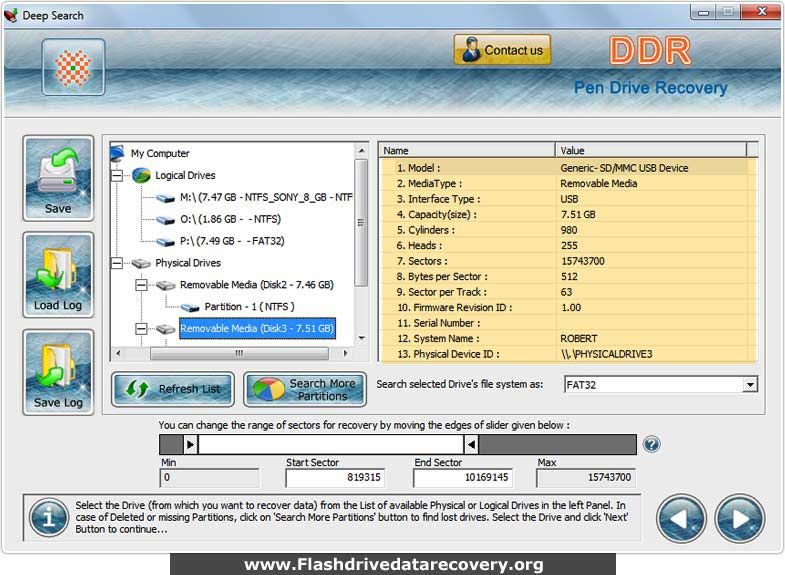The image size is (785, 575).
Task: Click the Bytes per Sector value 512
Action: [x=569, y=277]
